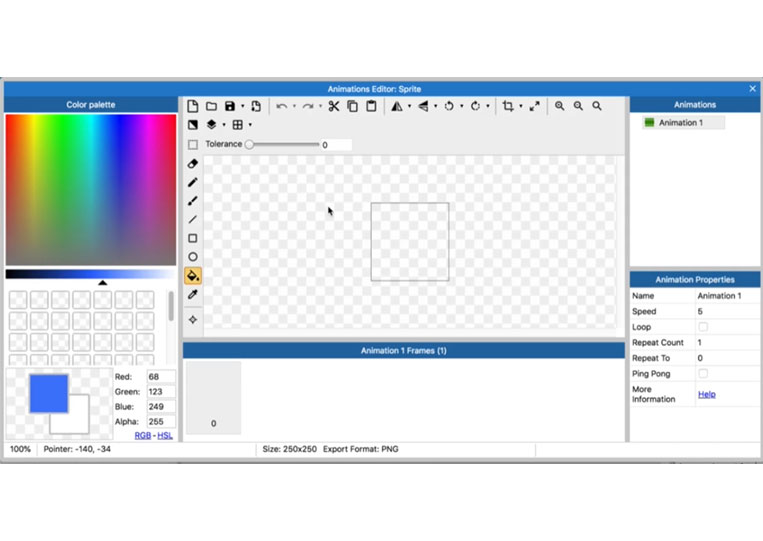Image resolution: width=763 pixels, height=541 pixels.
Task: Click the Green value field
Action: point(161,392)
